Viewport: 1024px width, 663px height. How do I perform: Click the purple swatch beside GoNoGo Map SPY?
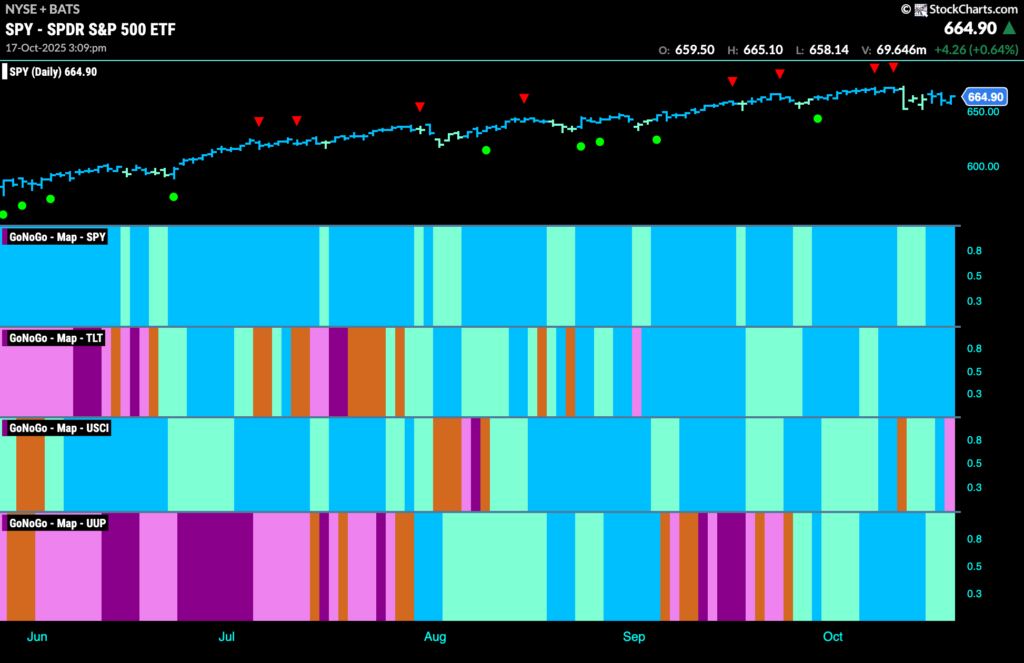[x=5, y=237]
